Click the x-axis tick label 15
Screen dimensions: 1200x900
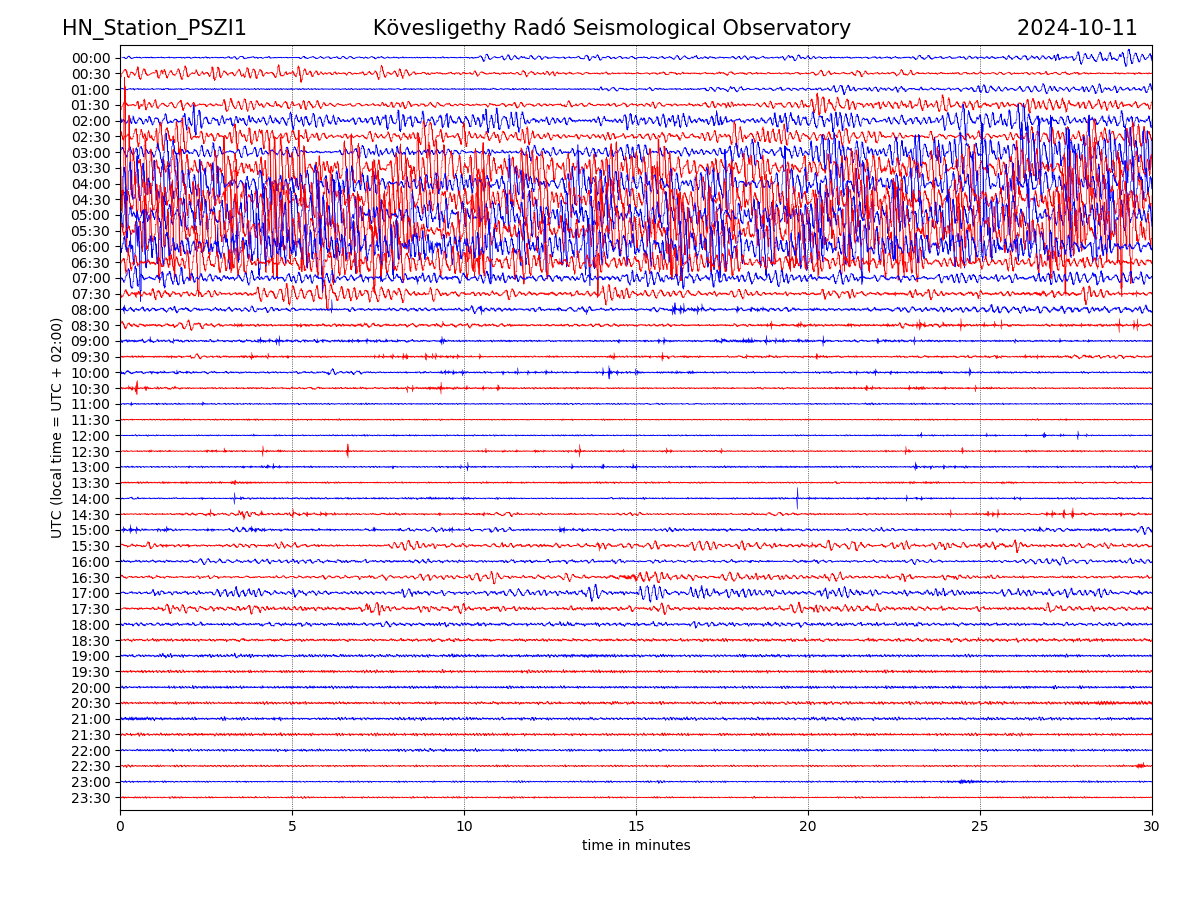click(x=636, y=827)
